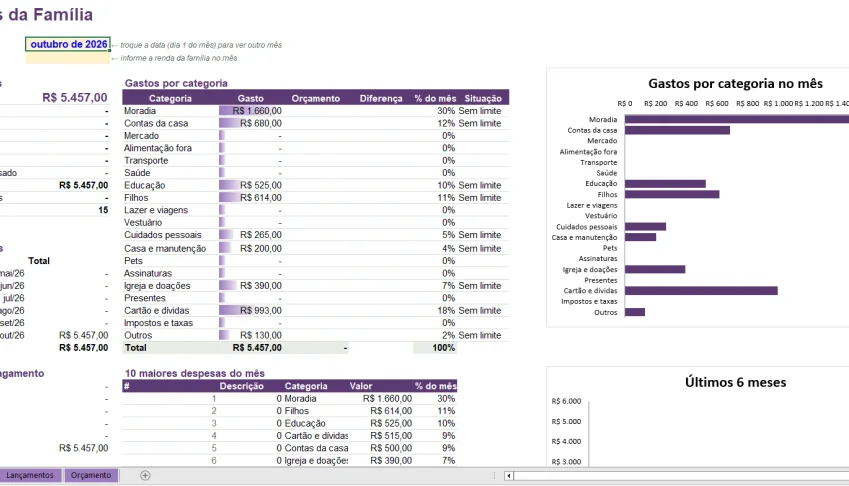Viewport: 849px width, 486px height.
Task: Select the Contas da casa category cell
Action: (171, 123)
